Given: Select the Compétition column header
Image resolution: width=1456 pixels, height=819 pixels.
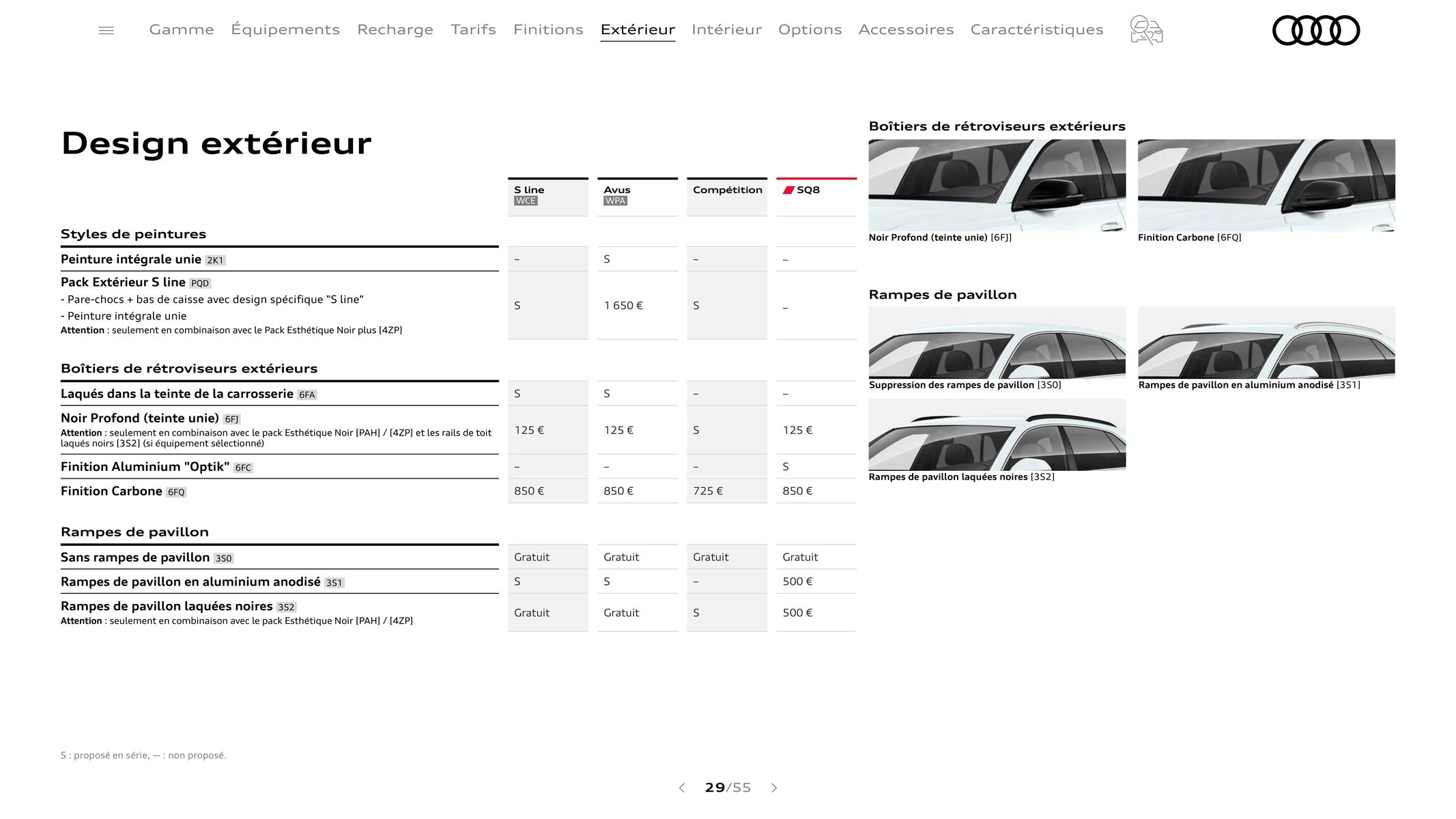Looking at the screenshot, I should 727,197.
